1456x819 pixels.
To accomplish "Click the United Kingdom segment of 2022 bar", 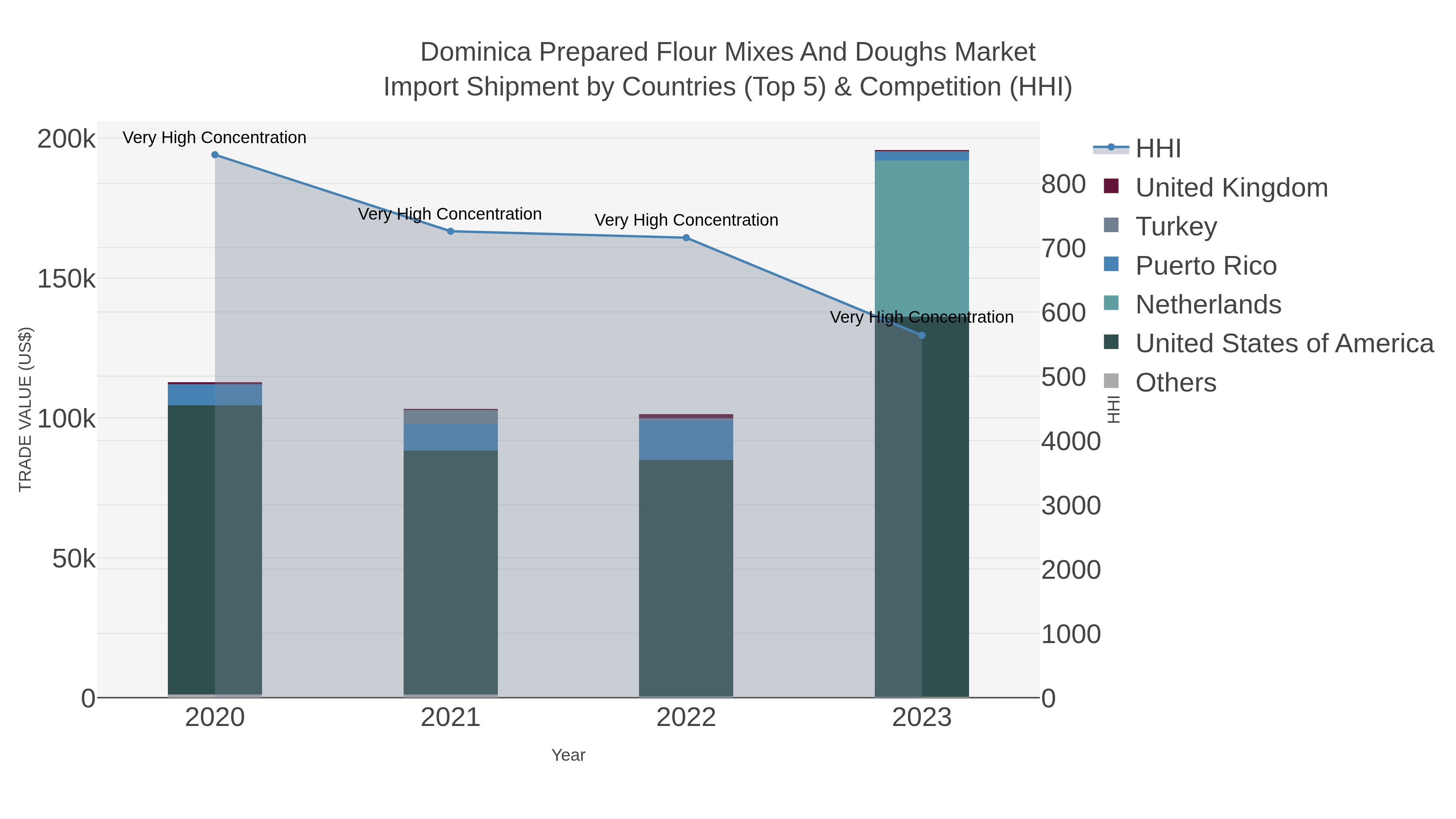I will 686,416.
